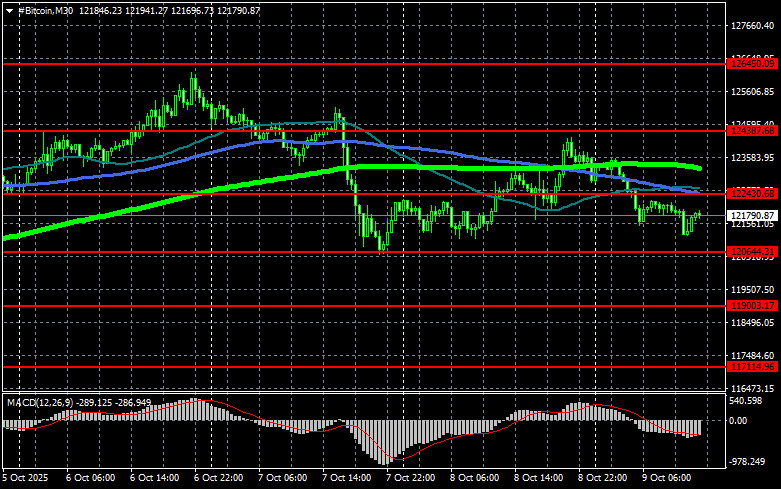The image size is (781, 489).
Task: Select the red 124387.68 level price tag
Action: pos(752,131)
